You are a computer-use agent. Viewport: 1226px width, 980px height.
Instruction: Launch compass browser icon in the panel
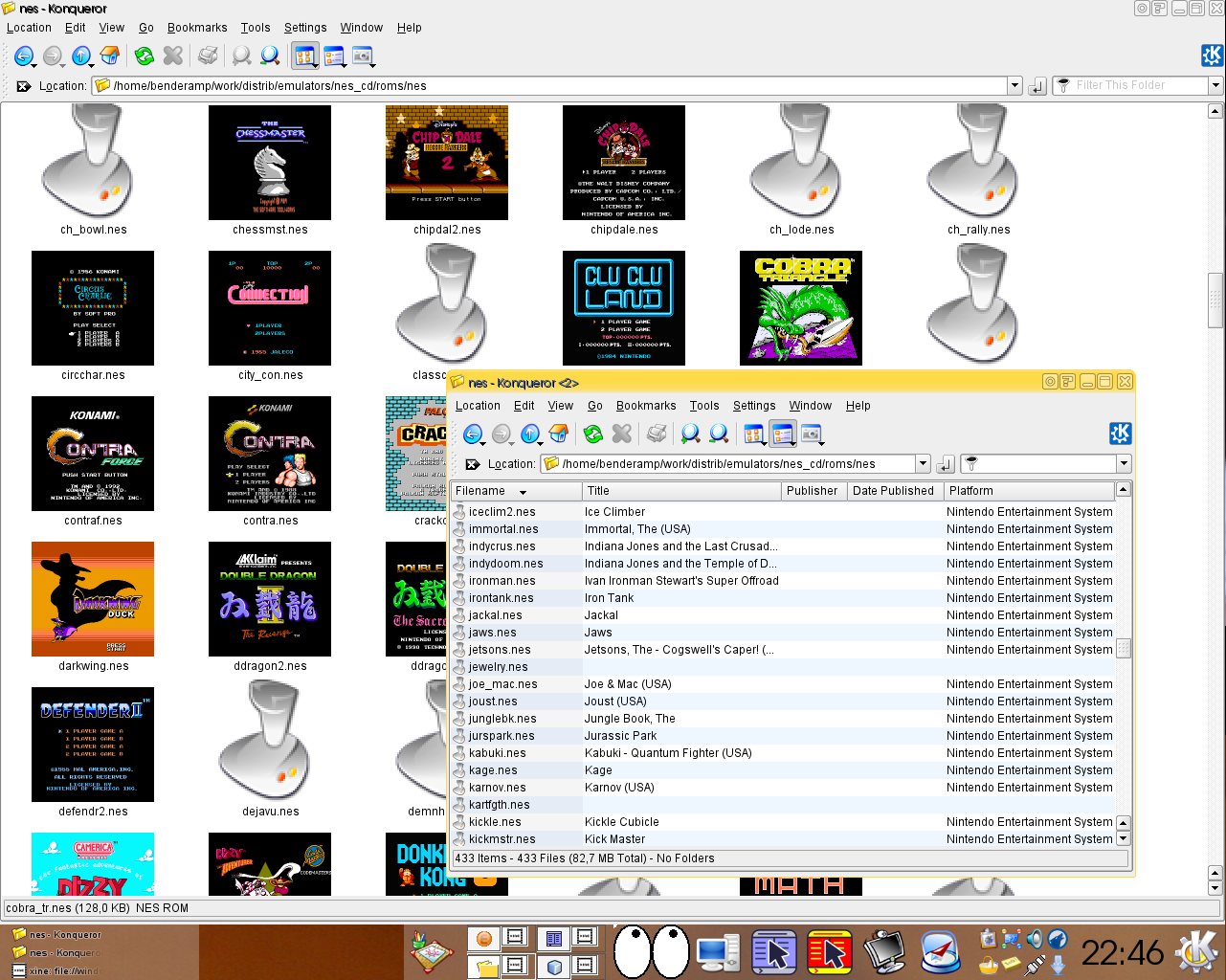coord(940,952)
